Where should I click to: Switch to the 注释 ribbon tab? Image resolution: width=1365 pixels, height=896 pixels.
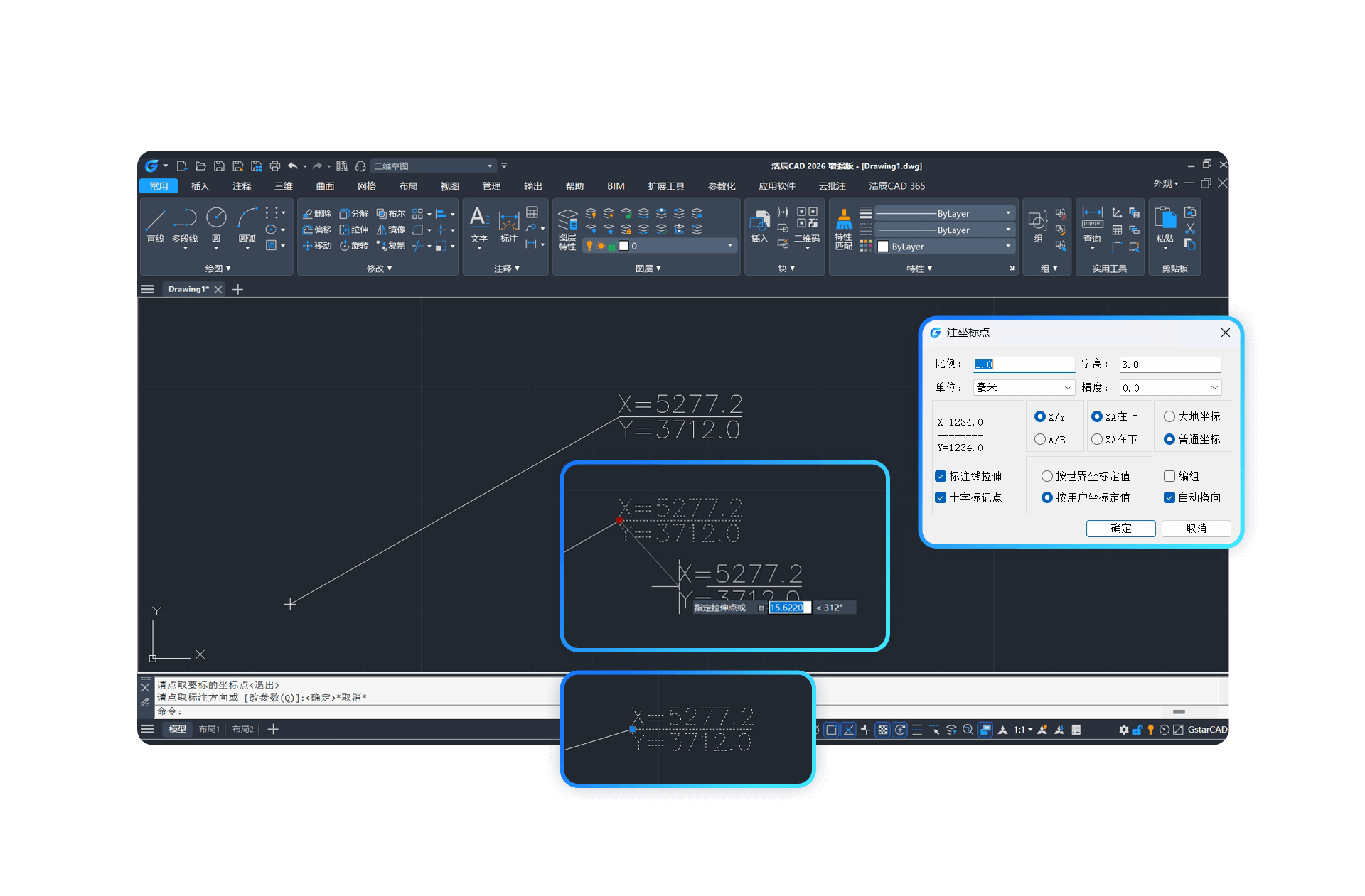coord(242,186)
